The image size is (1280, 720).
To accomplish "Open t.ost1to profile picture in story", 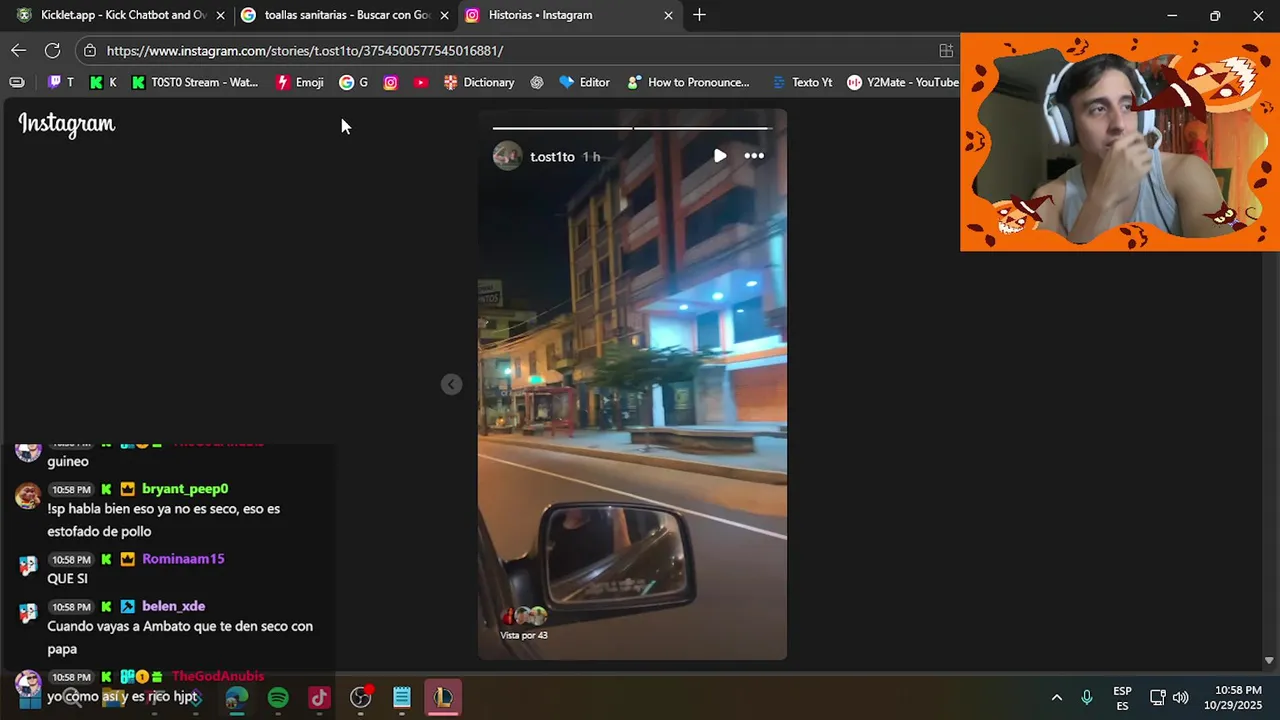I will coord(508,156).
